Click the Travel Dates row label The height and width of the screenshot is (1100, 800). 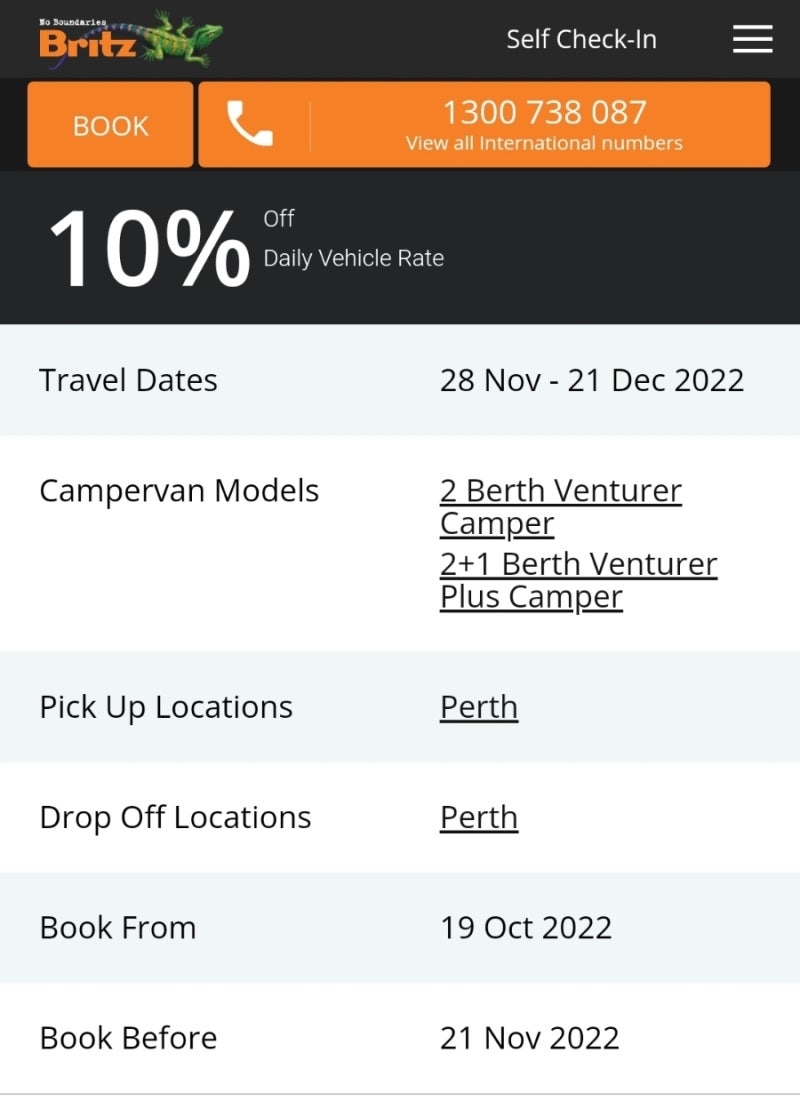tap(128, 380)
